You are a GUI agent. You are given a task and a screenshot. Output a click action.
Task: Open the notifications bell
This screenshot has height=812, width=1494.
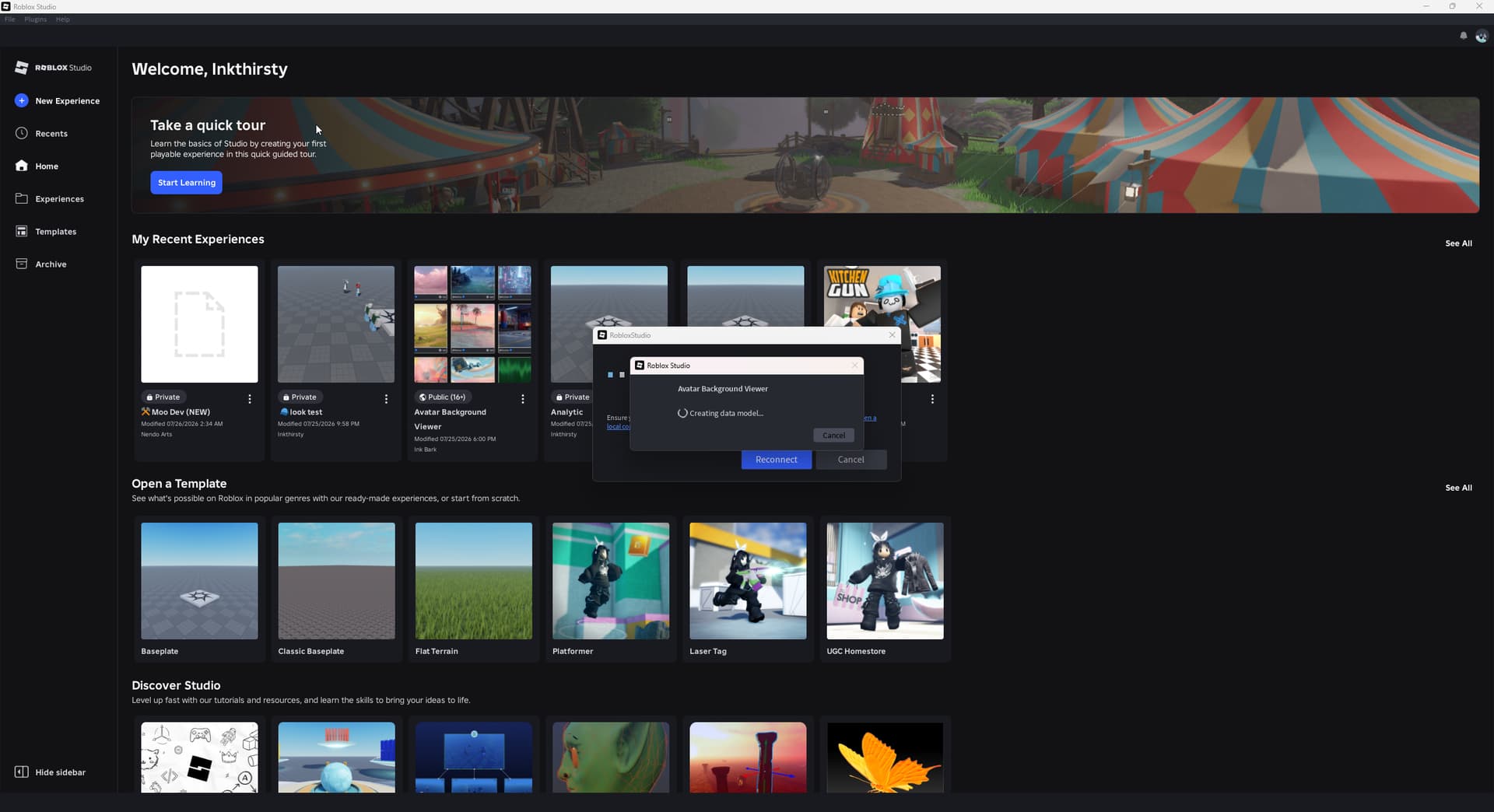[x=1463, y=36]
